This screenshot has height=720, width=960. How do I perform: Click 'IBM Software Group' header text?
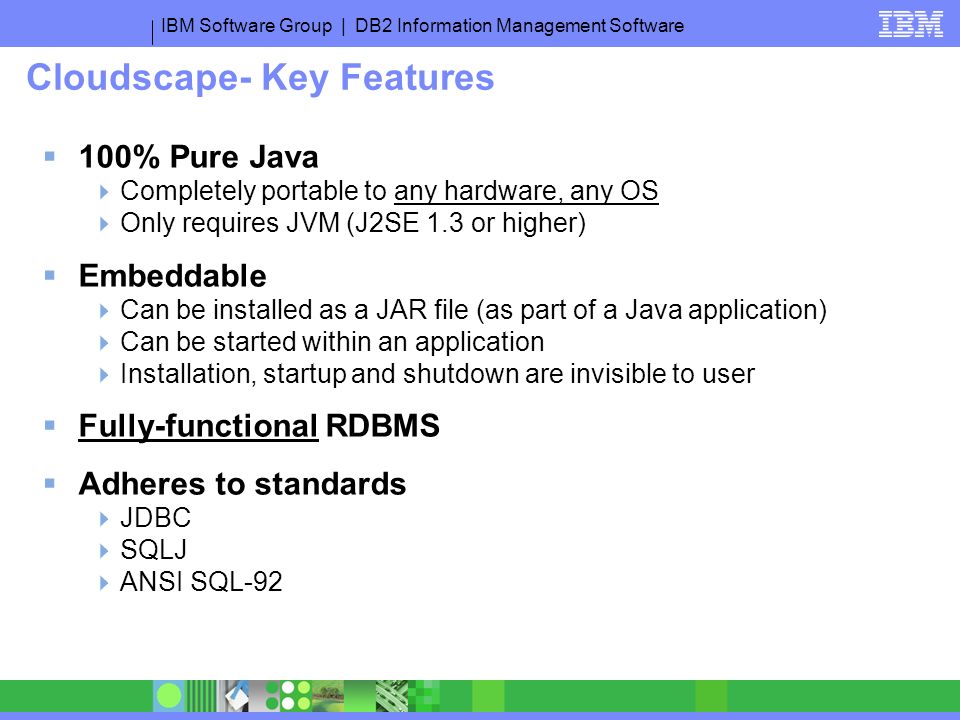(246, 26)
